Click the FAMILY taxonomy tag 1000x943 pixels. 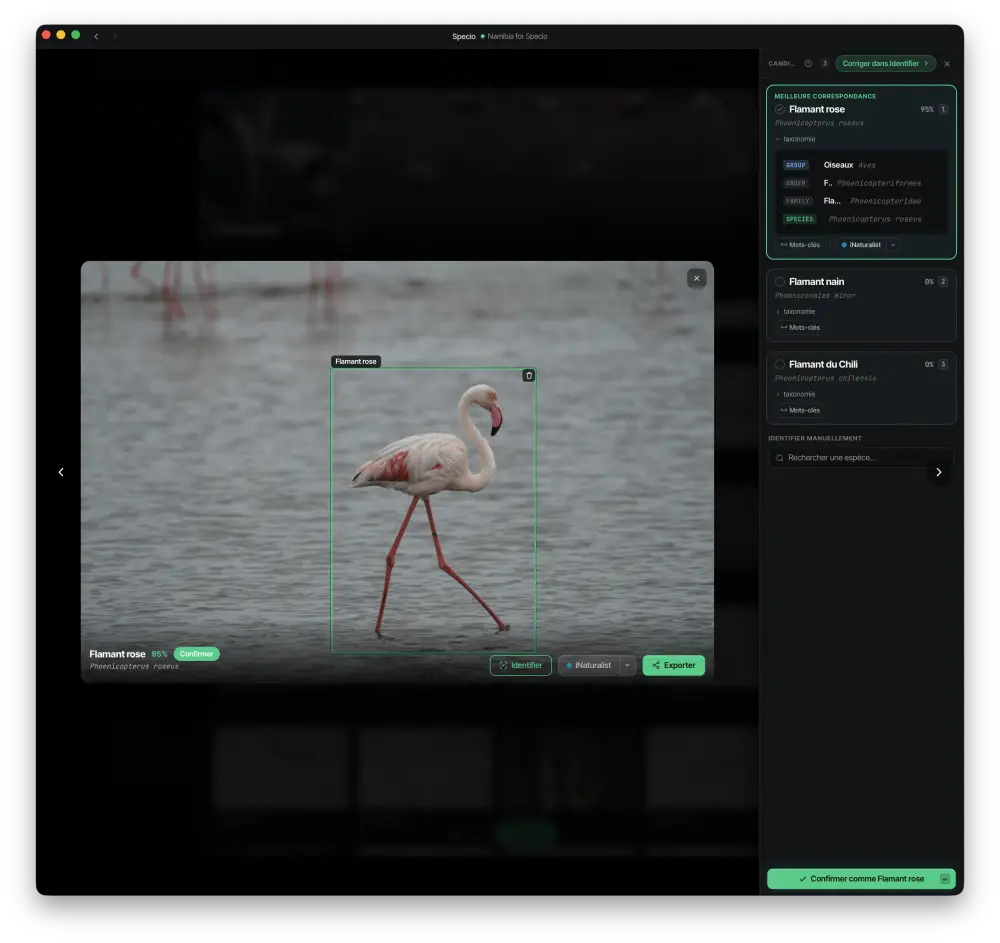[x=797, y=201]
